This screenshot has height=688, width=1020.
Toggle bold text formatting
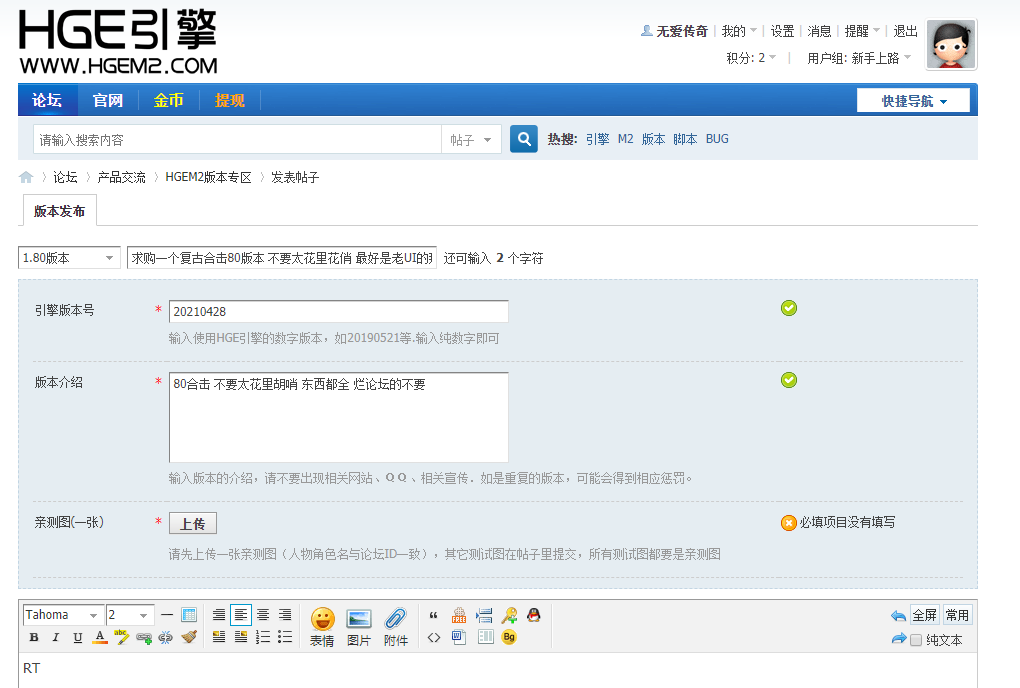tap(34, 637)
